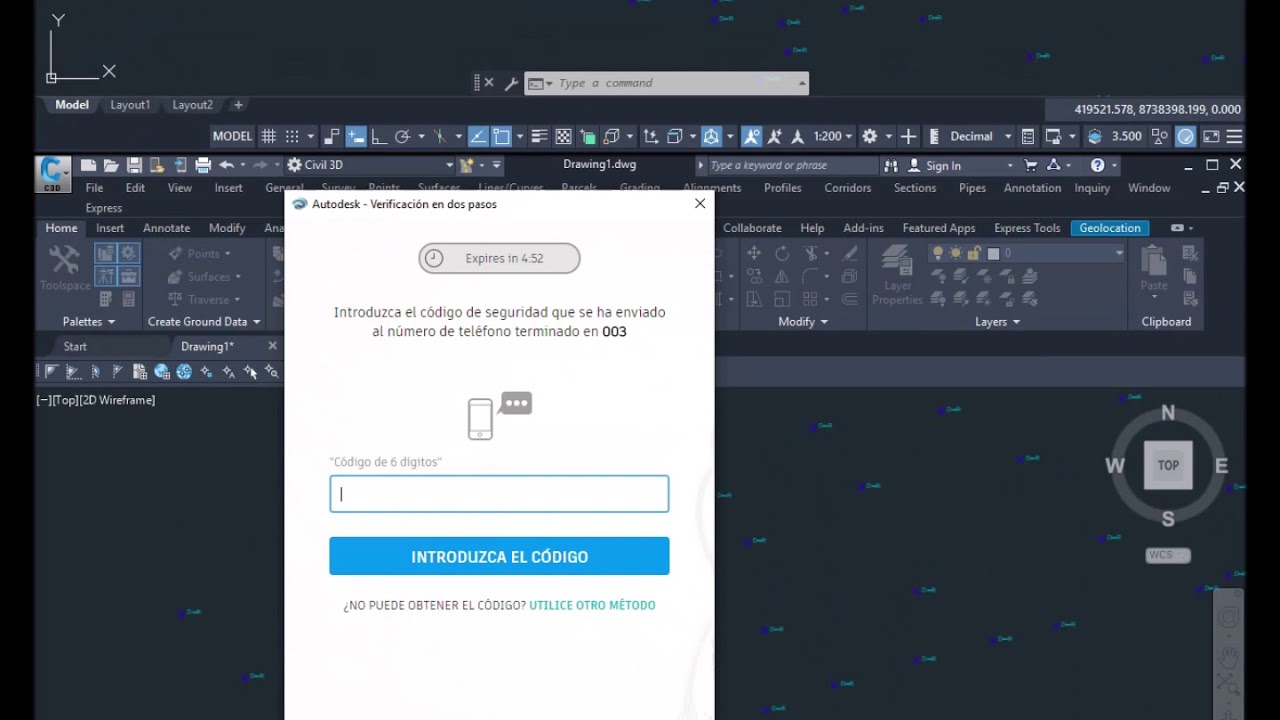
Task: Click the TOP face of the ViewCube
Action: 1168,465
